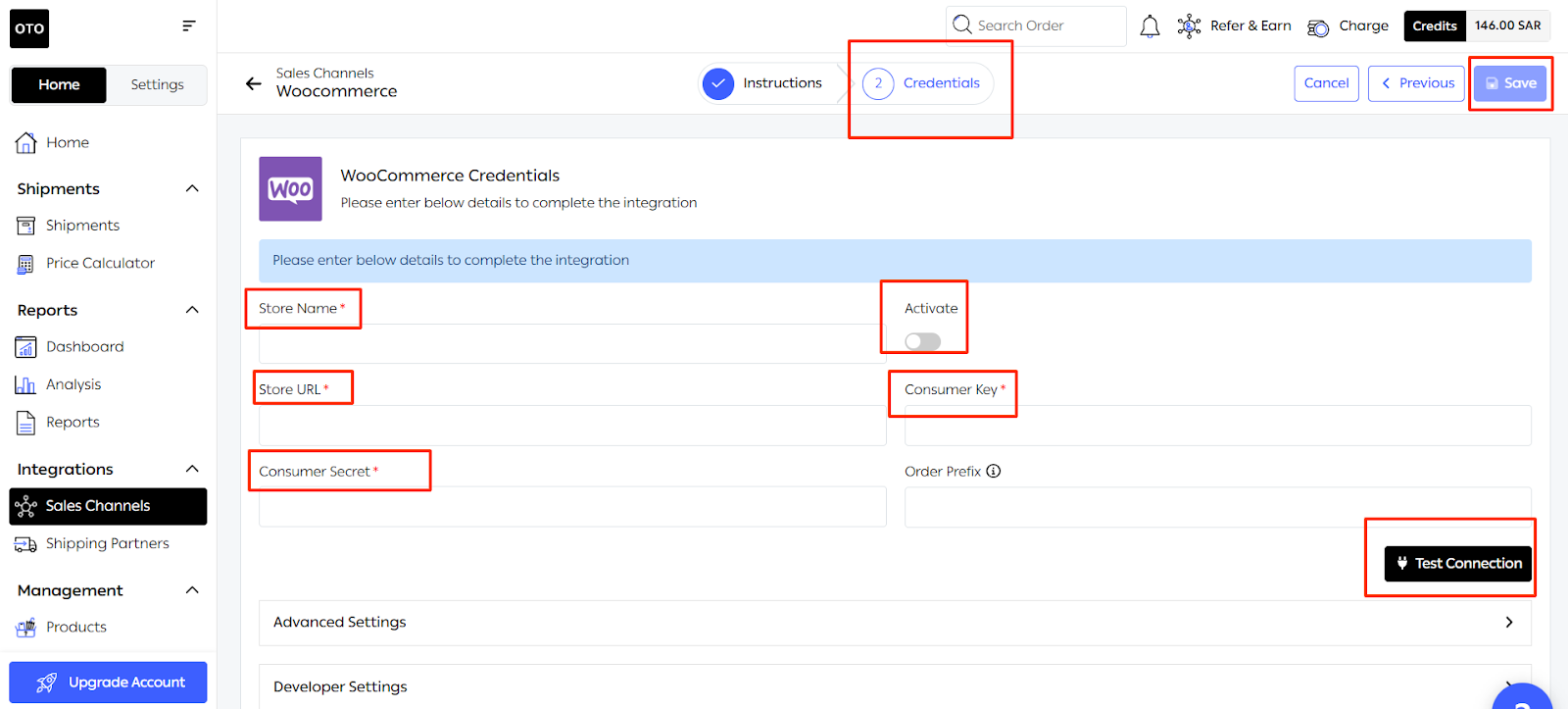This screenshot has height=709, width=1568.
Task: Click Test Connection button
Action: click(1457, 564)
